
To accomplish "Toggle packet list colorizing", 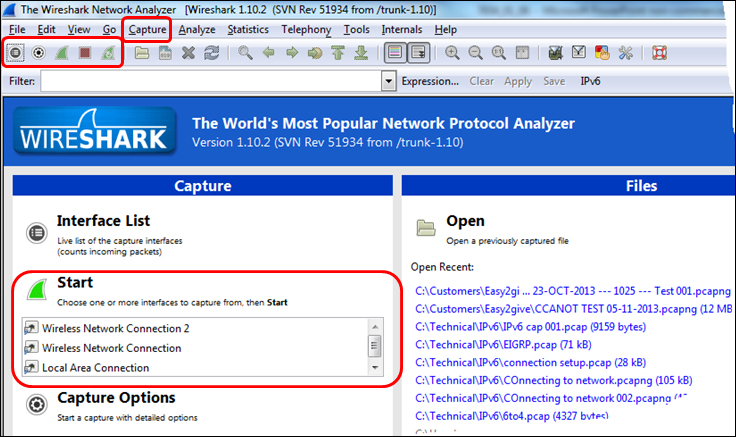I will coord(395,53).
